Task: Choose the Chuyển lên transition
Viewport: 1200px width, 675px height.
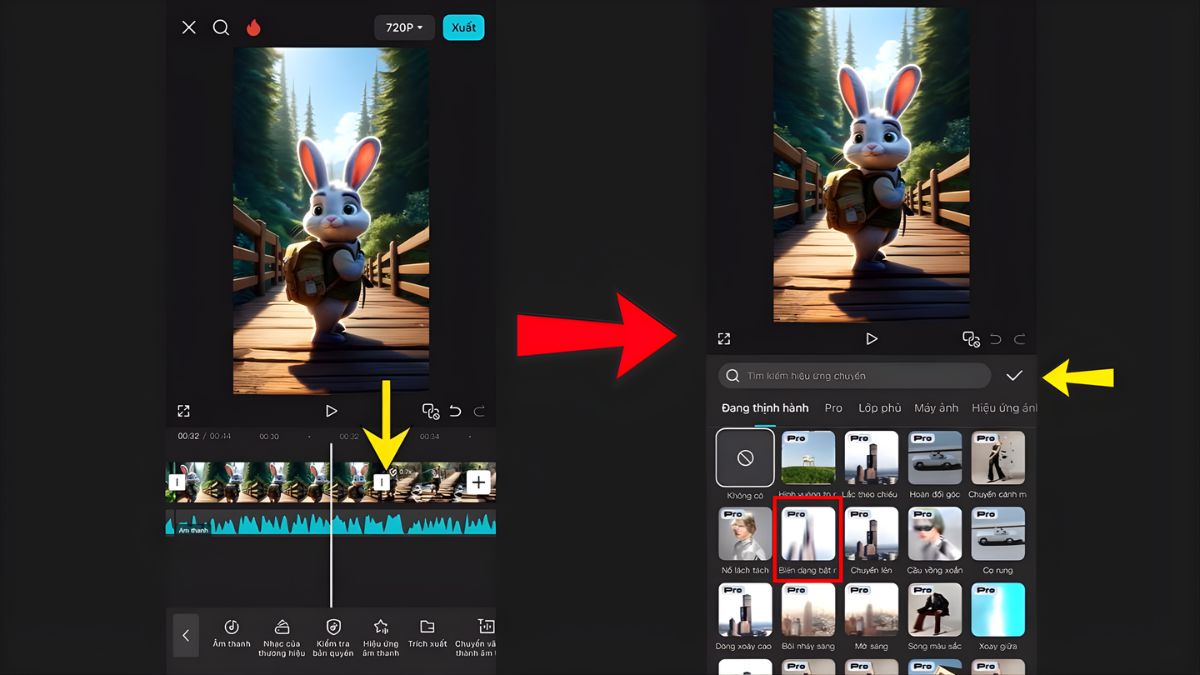Action: (x=871, y=534)
